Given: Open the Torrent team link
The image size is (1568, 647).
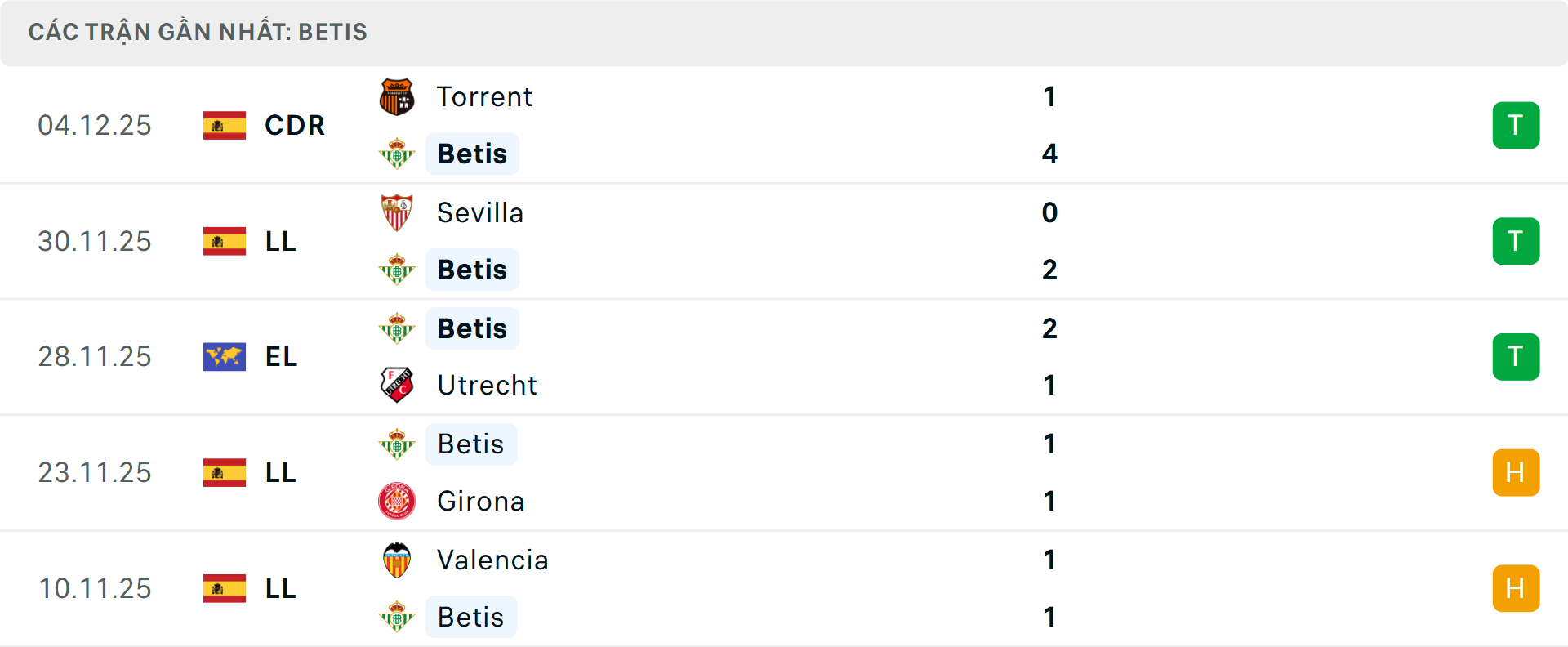Looking at the screenshot, I should [484, 97].
